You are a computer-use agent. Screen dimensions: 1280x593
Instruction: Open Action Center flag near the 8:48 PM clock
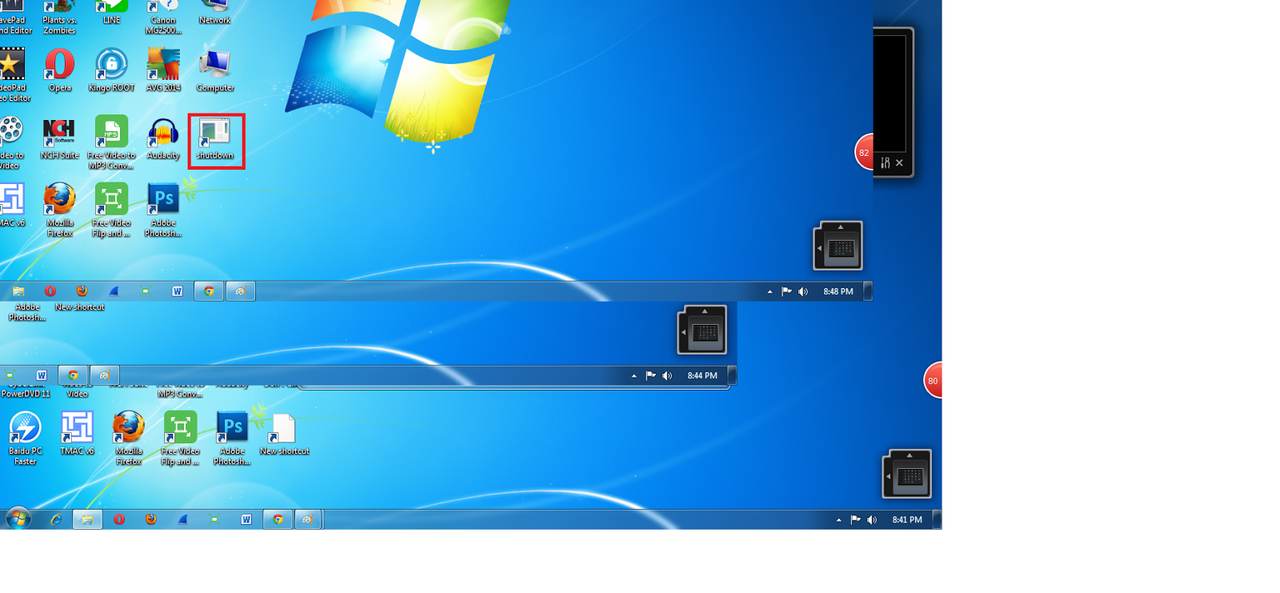click(x=787, y=292)
